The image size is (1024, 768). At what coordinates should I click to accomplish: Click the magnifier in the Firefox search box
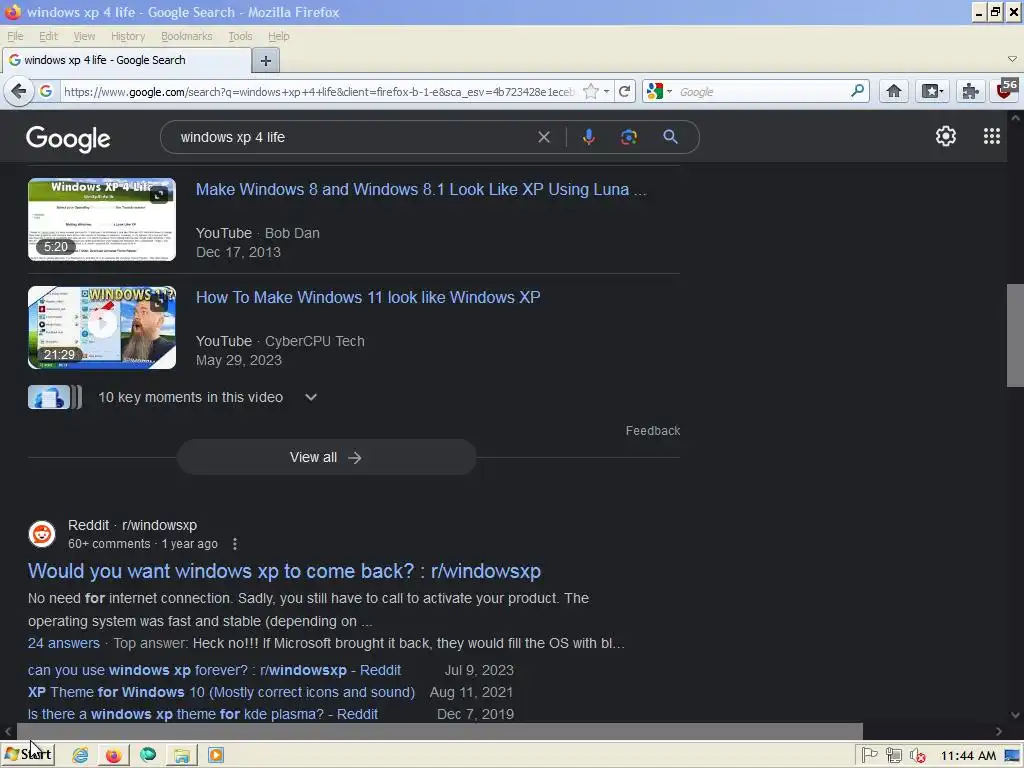[857, 91]
